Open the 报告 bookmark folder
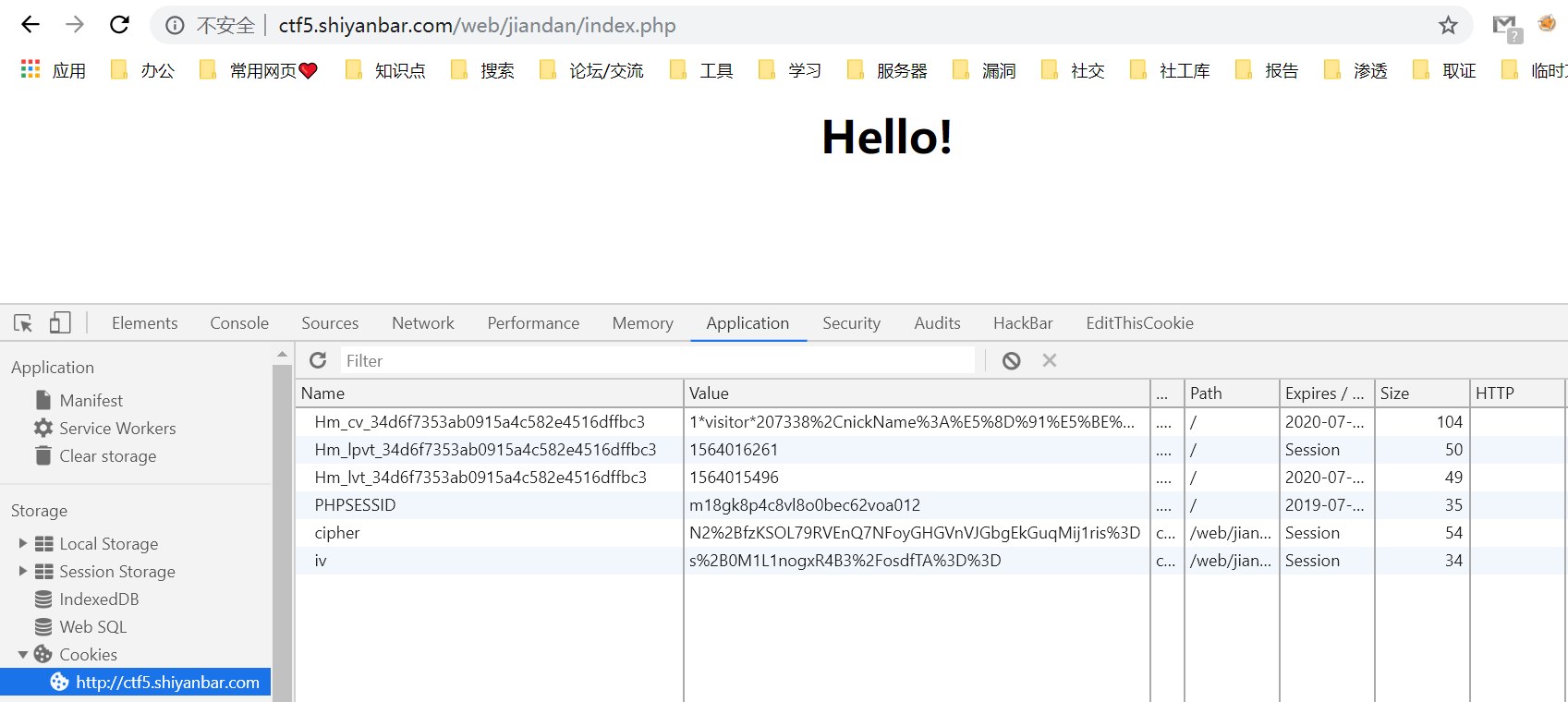The height and width of the screenshot is (702, 1568). 1266,70
